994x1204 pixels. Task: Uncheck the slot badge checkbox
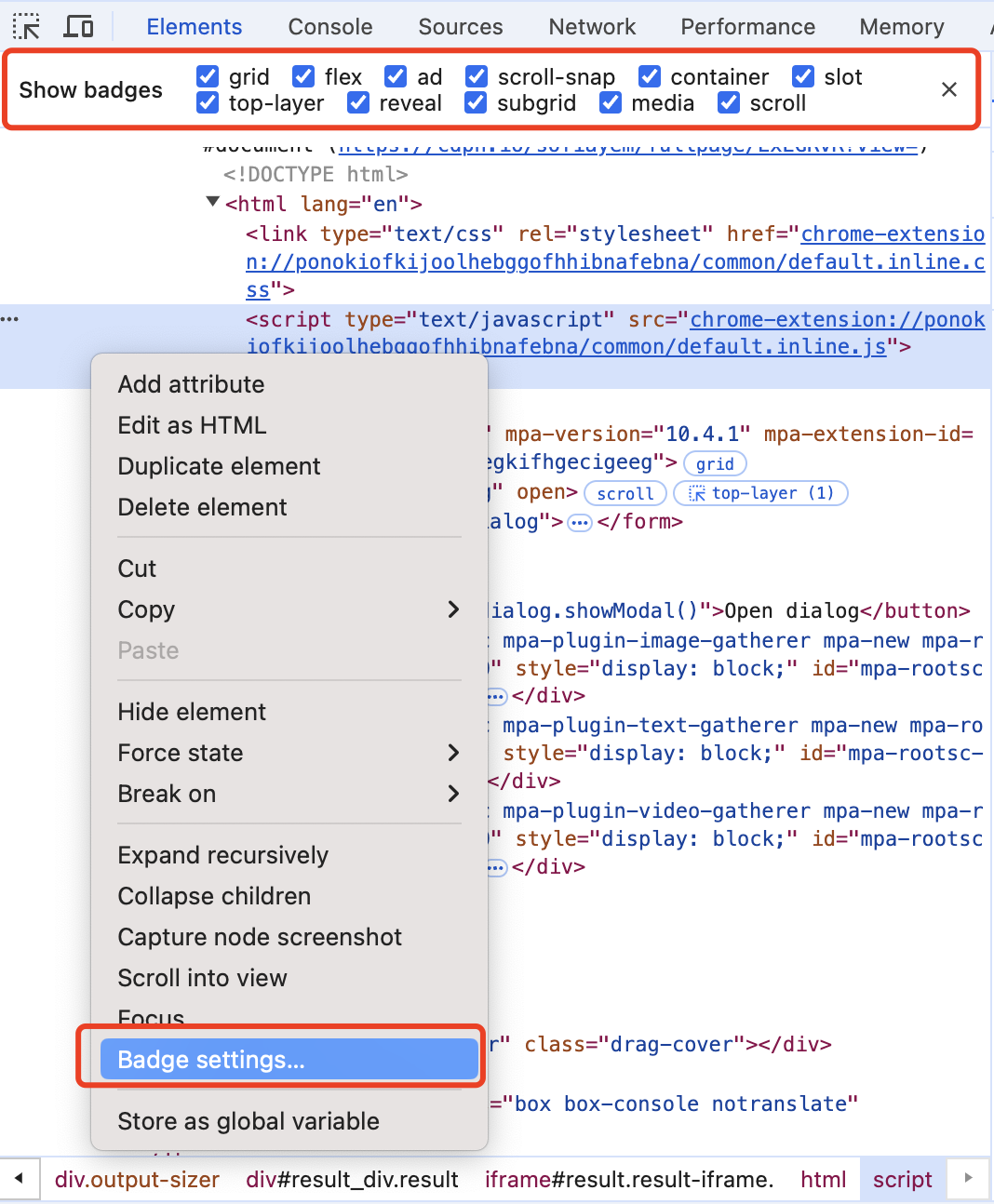tap(803, 76)
